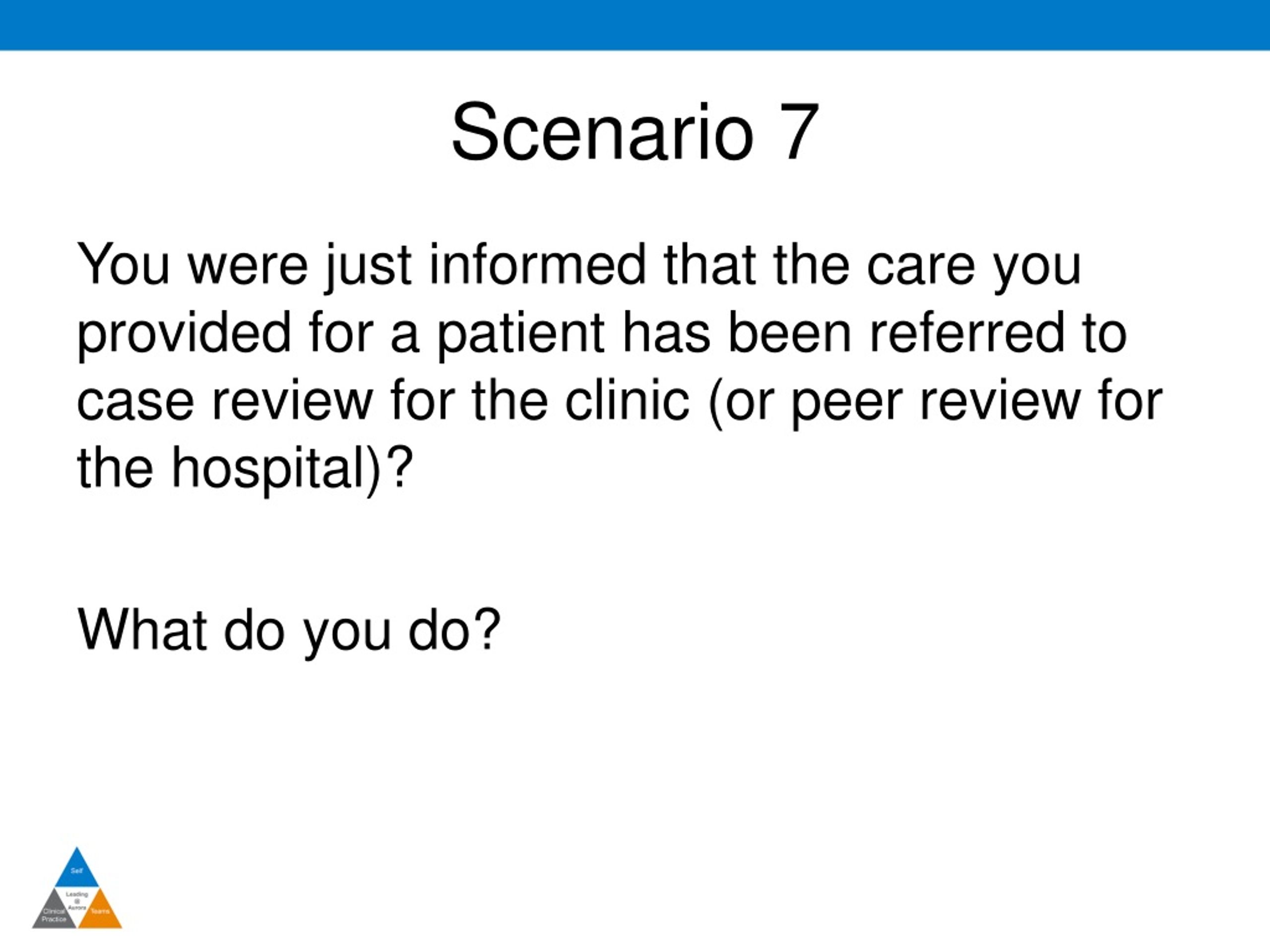The height and width of the screenshot is (952, 1270).
Task: Select the Scenario 7 slide title
Action: [635, 132]
